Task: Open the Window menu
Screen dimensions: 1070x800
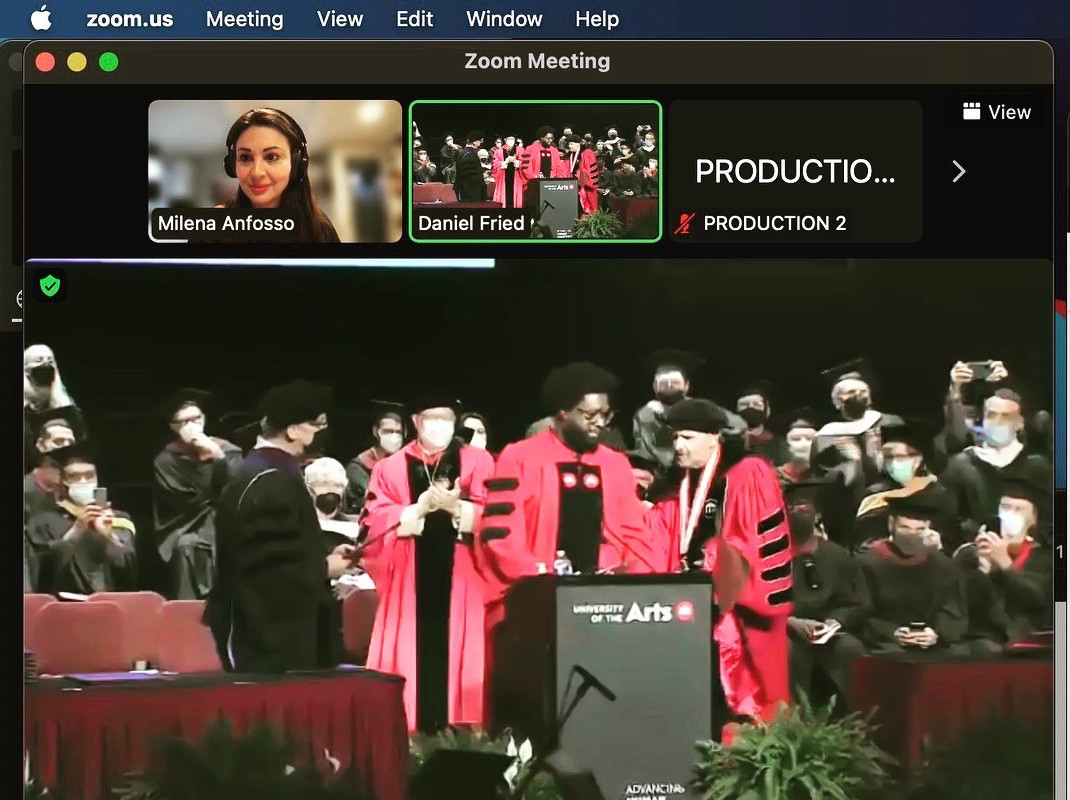Action: 504,19
